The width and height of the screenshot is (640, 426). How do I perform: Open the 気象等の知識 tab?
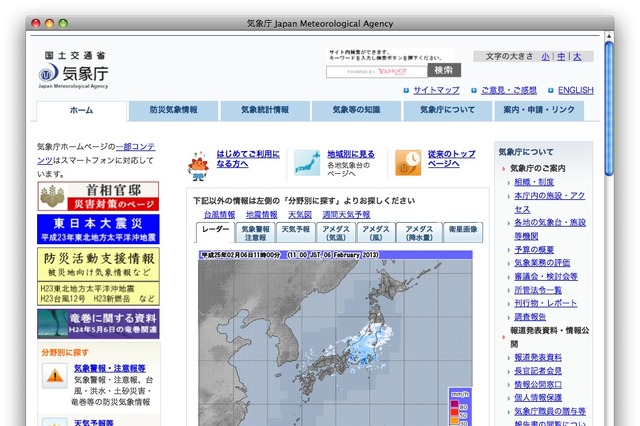356,110
